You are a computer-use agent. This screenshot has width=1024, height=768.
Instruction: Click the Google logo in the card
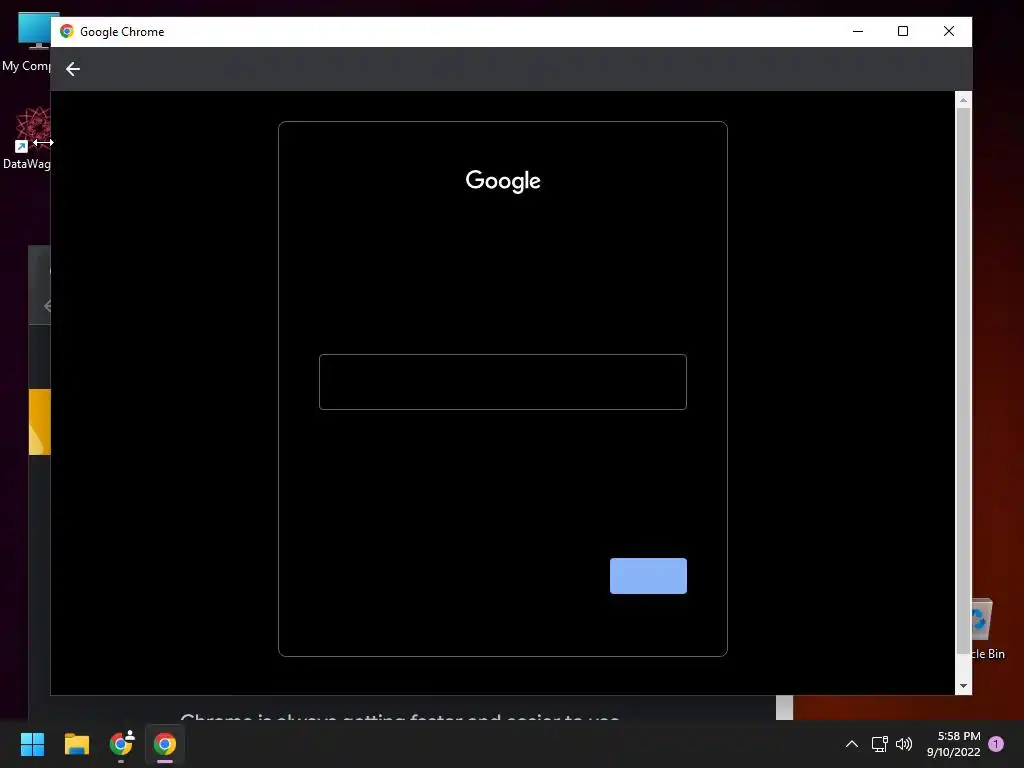click(x=503, y=181)
